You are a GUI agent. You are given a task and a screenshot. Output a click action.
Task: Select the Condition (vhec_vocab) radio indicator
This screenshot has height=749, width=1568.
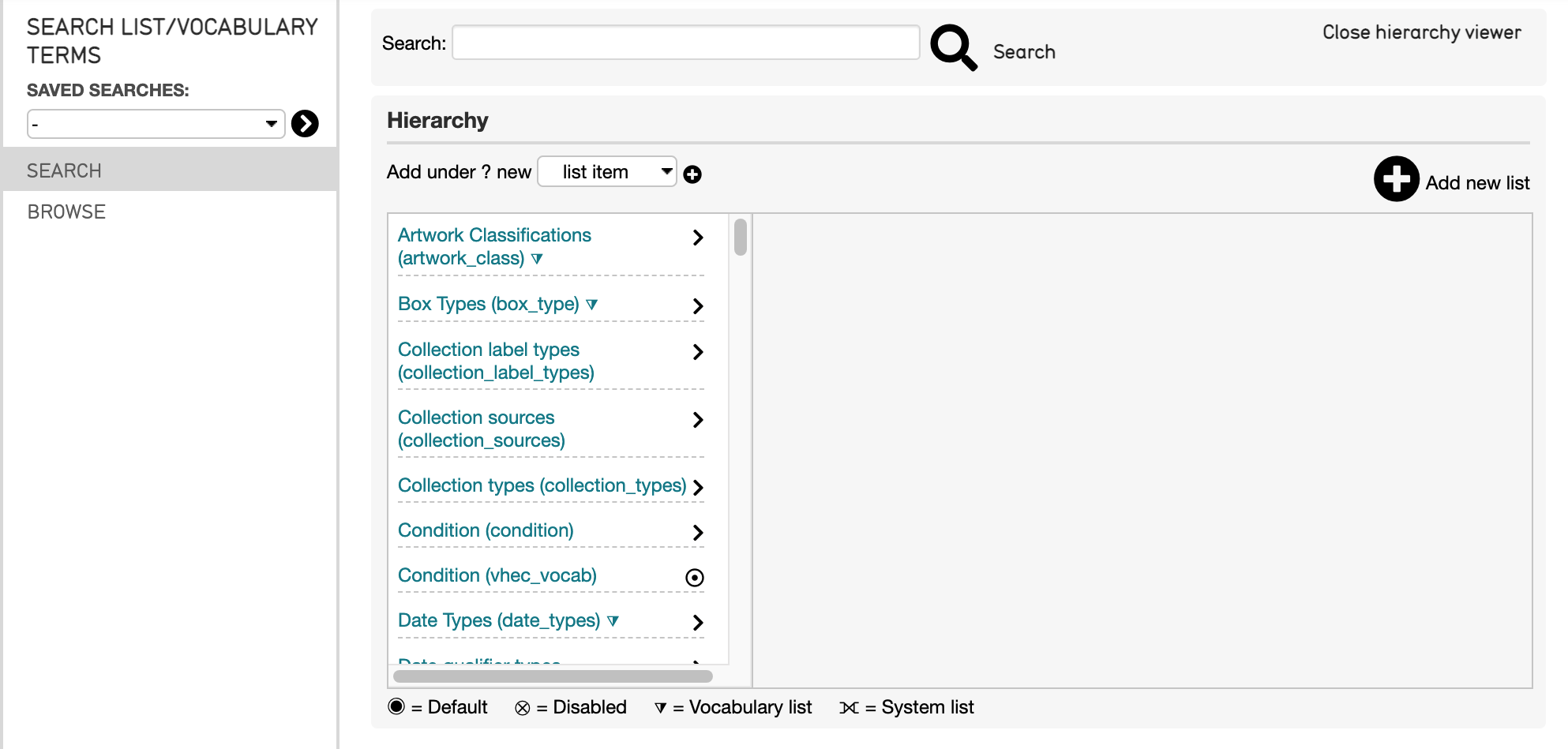click(x=695, y=578)
